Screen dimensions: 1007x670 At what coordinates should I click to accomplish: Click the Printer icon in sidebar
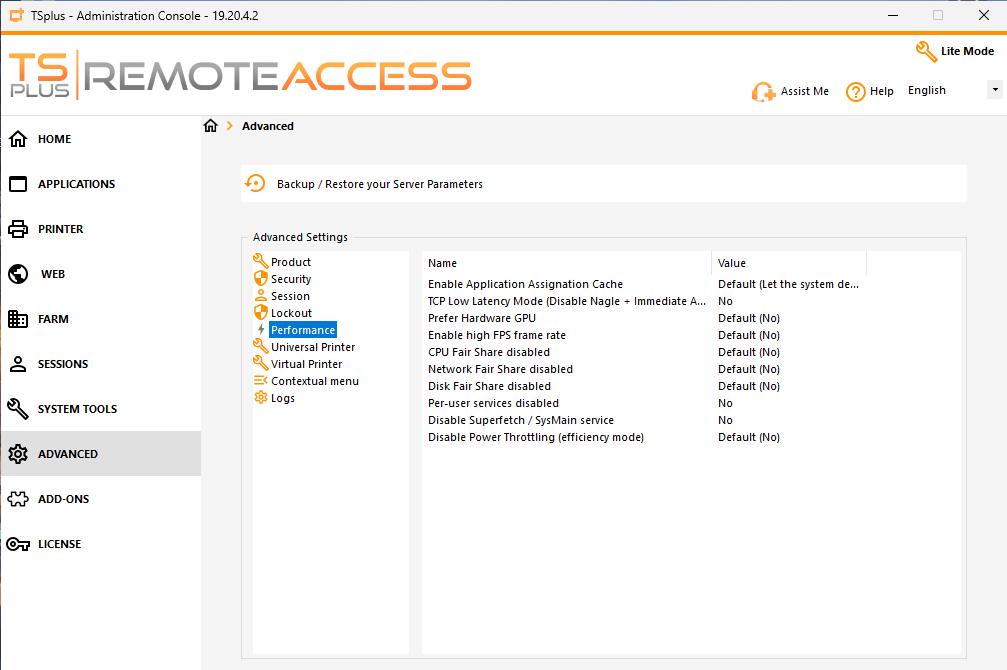(18, 229)
